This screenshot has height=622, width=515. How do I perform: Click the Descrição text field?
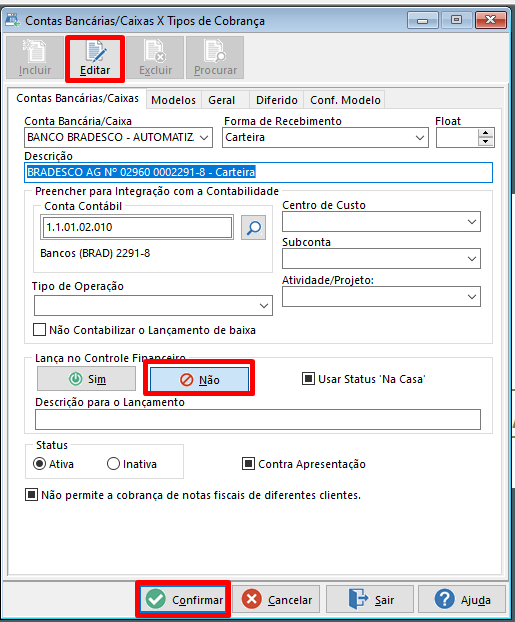point(258,173)
